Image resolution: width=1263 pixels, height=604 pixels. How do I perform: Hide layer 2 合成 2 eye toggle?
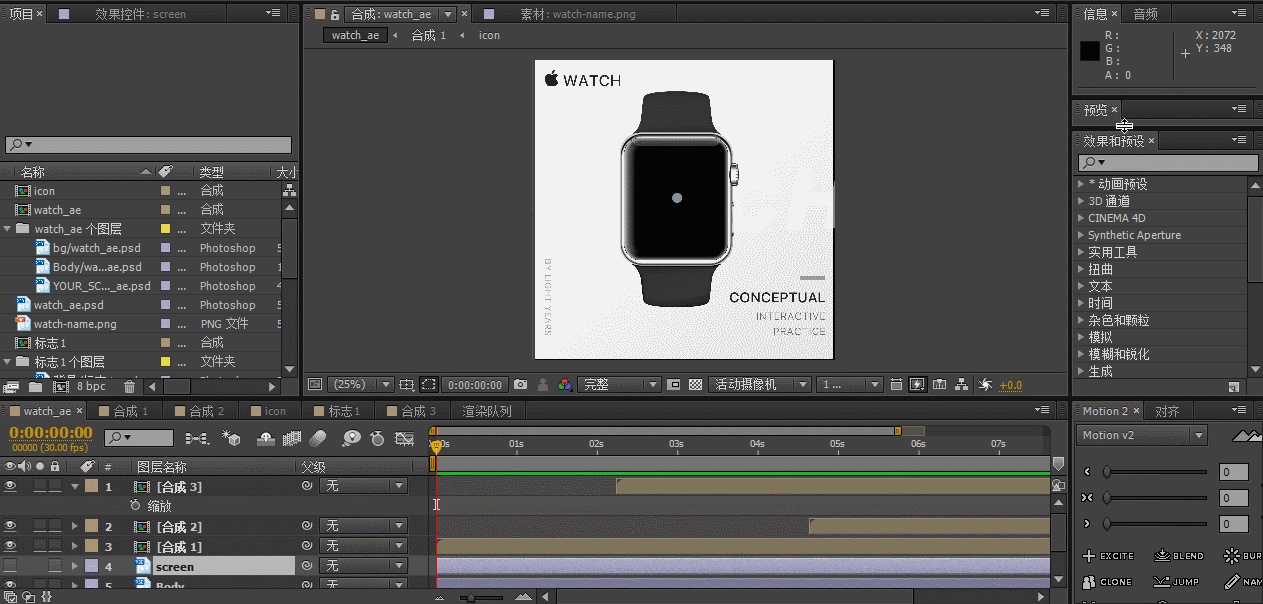coord(11,526)
